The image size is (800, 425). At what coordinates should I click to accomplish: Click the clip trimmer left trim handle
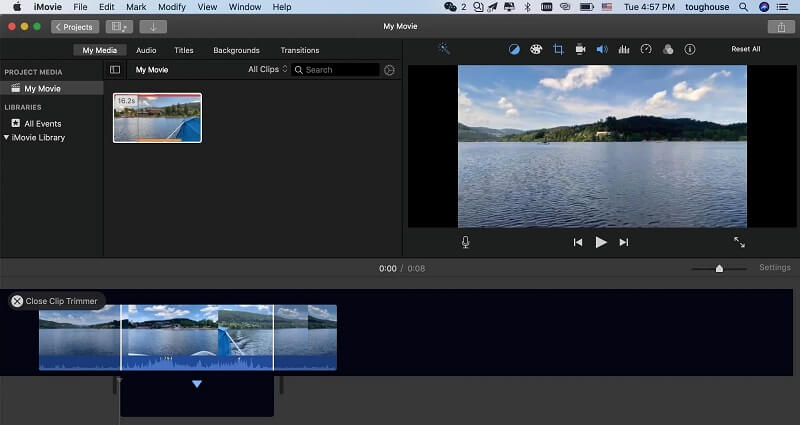pyautogui.click(x=121, y=337)
